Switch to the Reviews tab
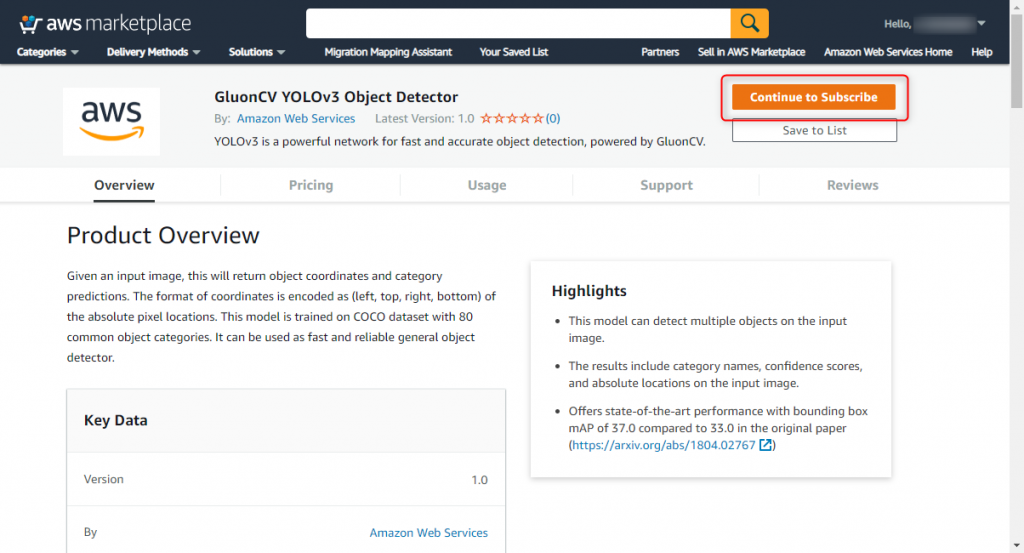This screenshot has width=1024, height=553. [x=852, y=185]
